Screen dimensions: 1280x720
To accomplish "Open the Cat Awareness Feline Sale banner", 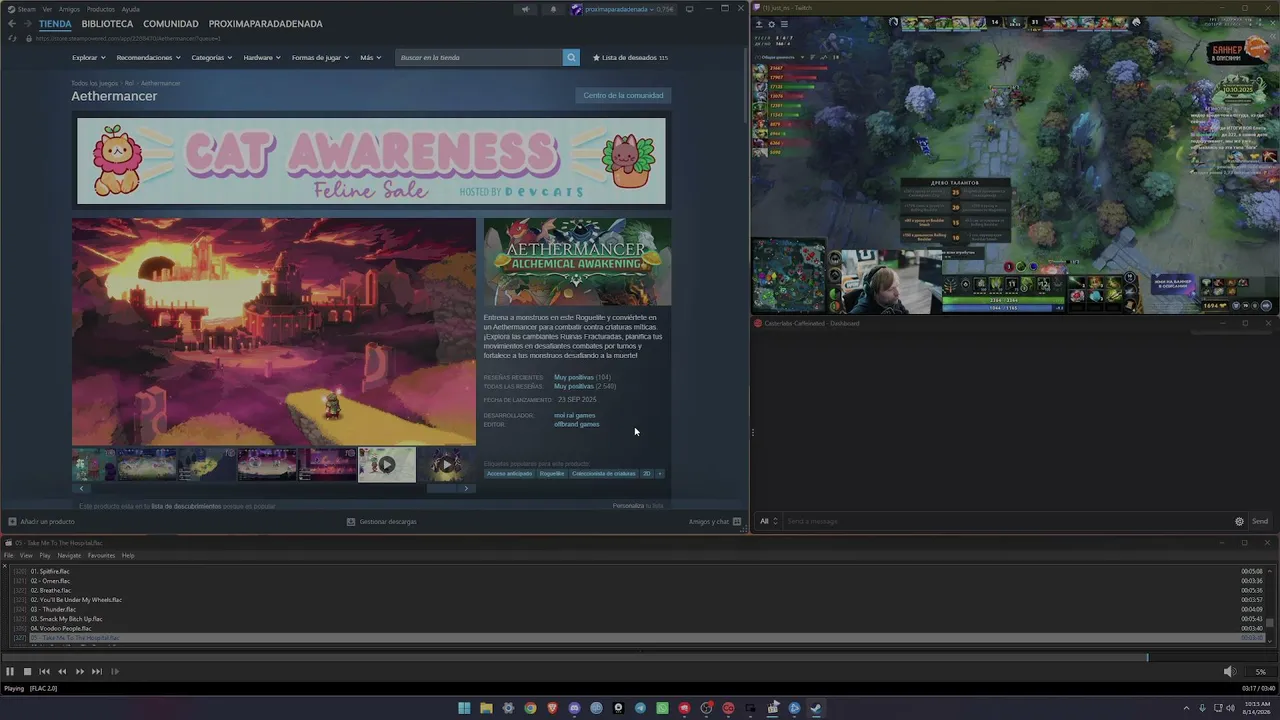I will pyautogui.click(x=371, y=161).
